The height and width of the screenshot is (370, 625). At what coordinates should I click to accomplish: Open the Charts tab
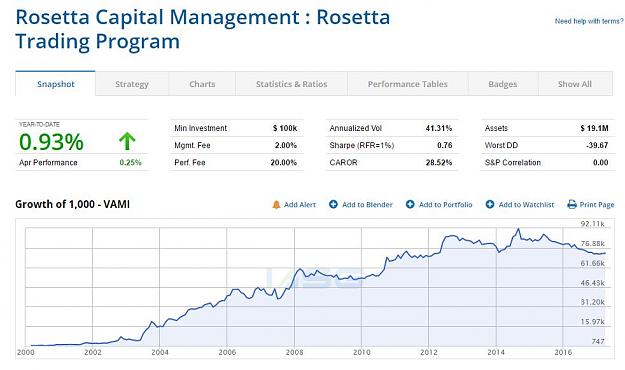click(202, 84)
